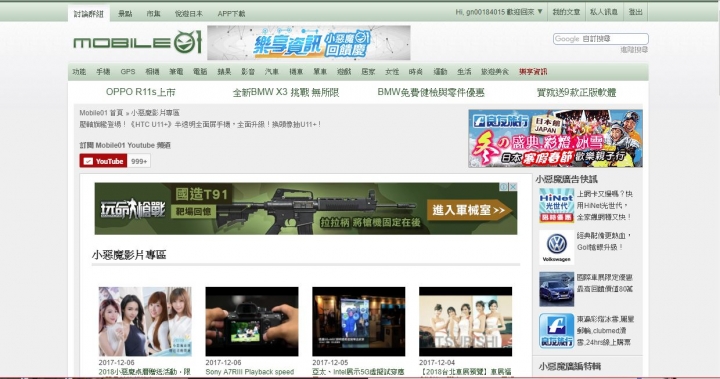Switch to the 景點 tab
720x379 pixels.
pos(125,14)
